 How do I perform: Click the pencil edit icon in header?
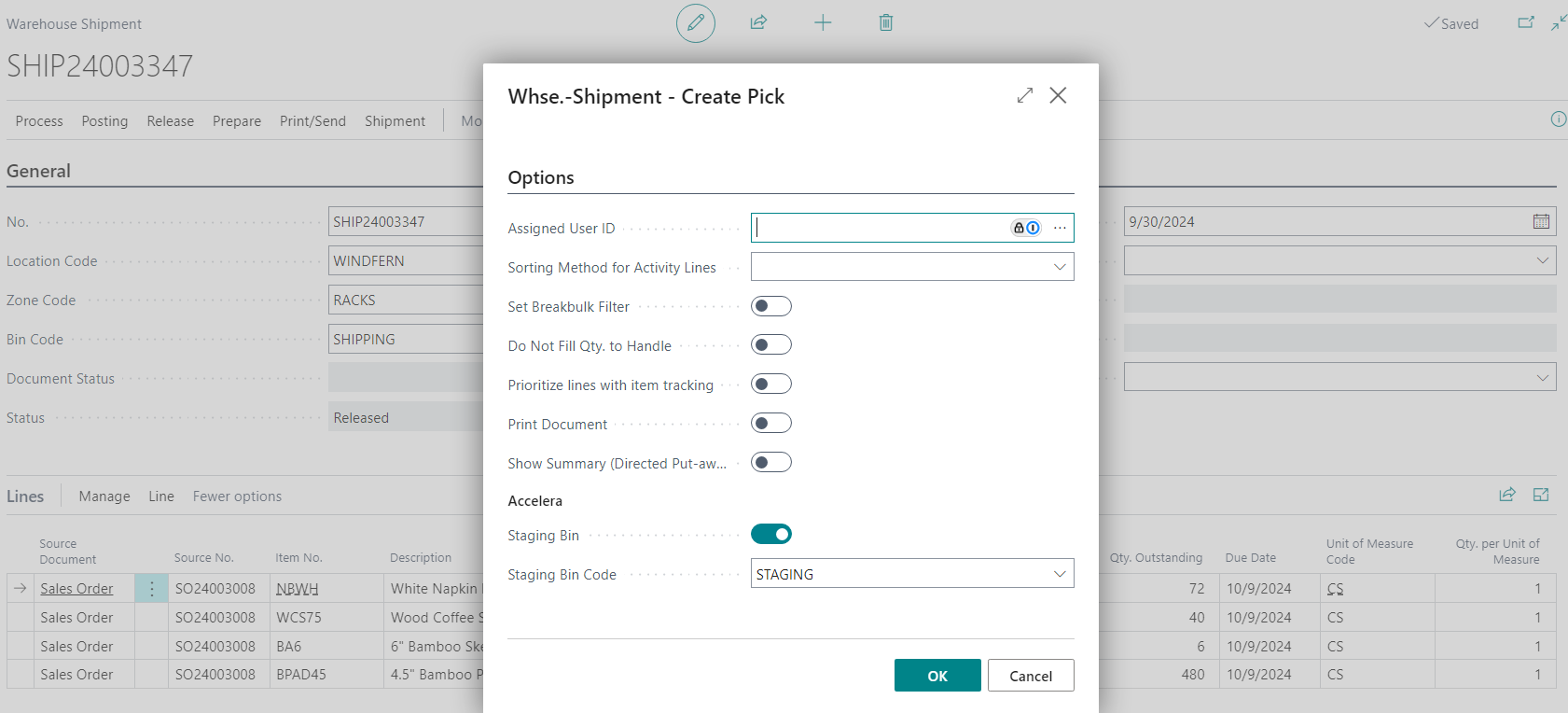[x=696, y=22]
